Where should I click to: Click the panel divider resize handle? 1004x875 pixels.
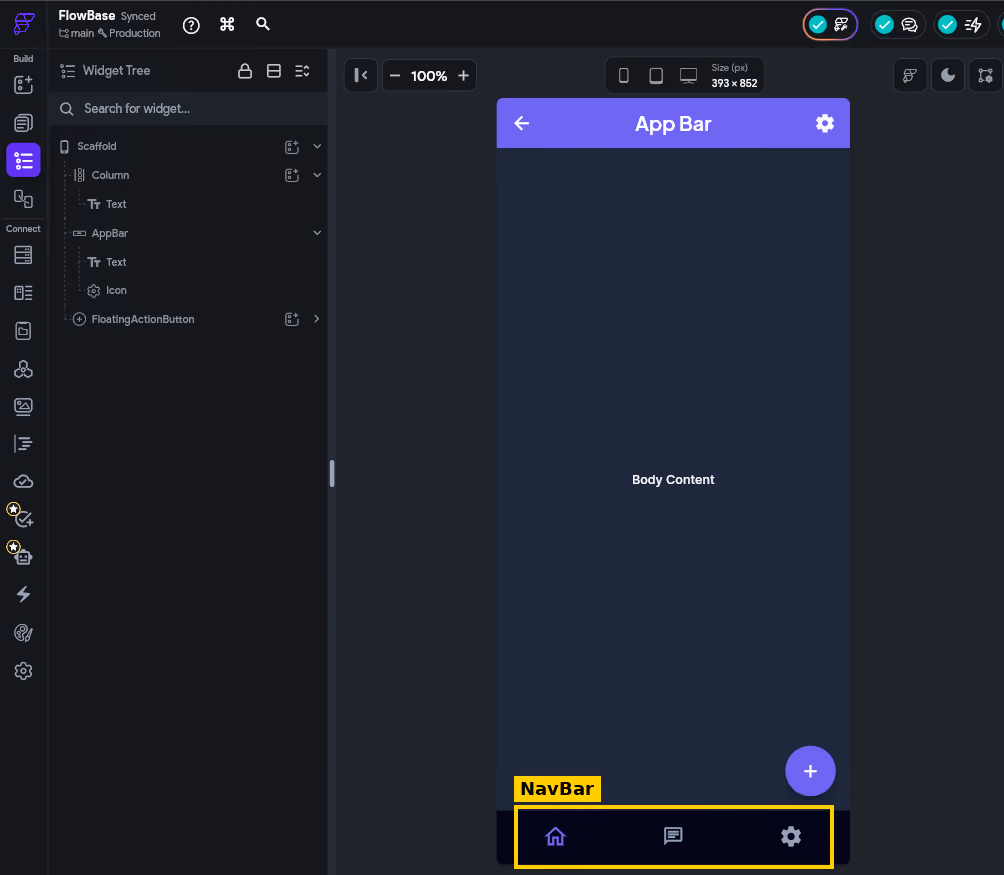(x=332, y=474)
